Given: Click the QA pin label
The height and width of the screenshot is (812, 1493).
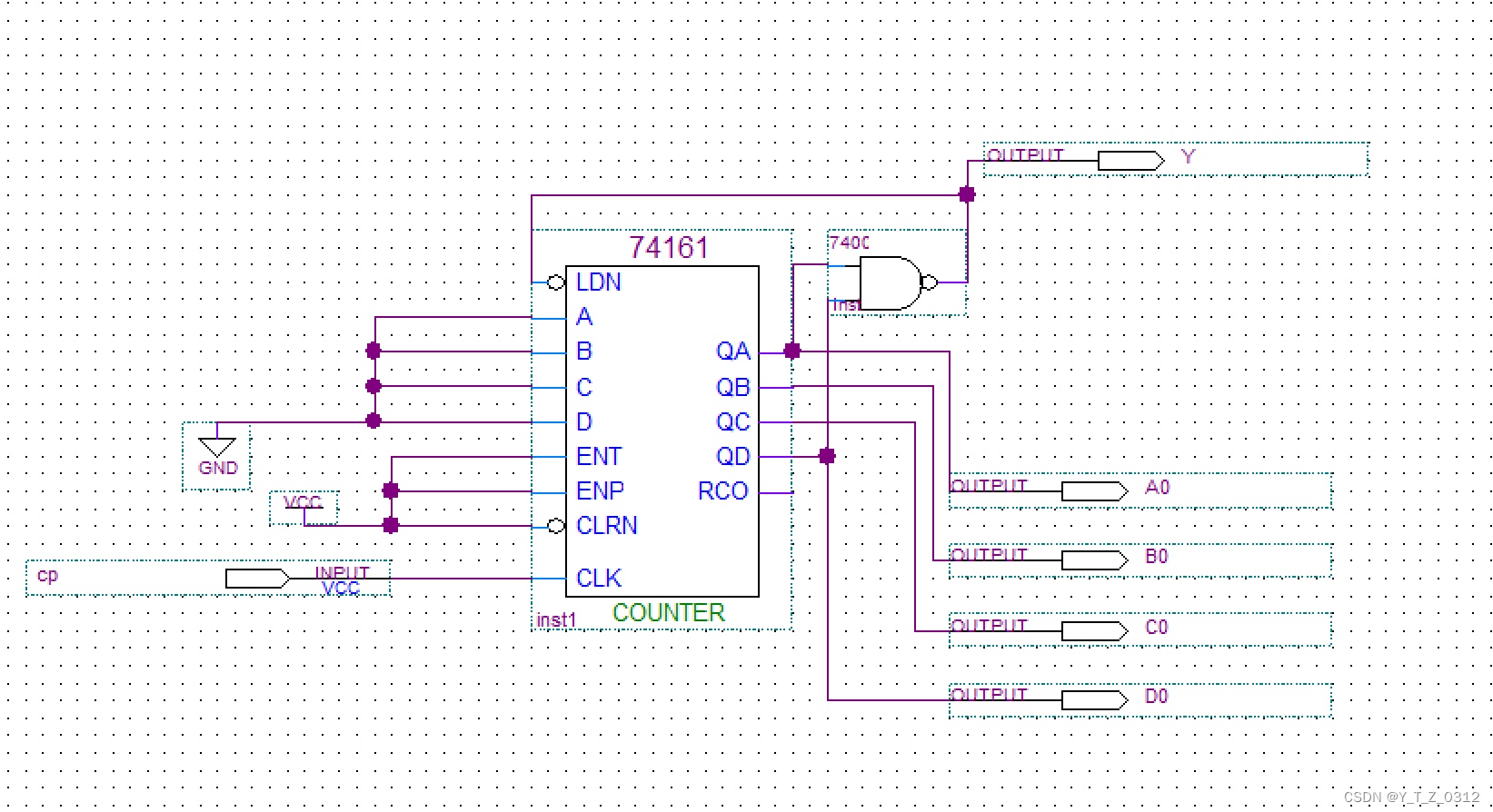Looking at the screenshot, I should [x=733, y=352].
